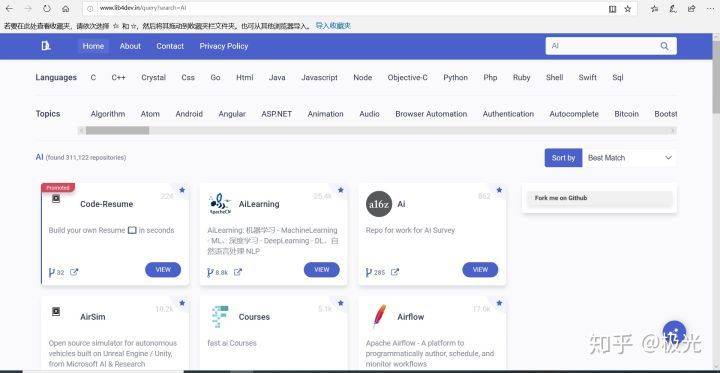The width and height of the screenshot is (720, 373).
Task: Star the Code-Resume repository card
Action: (x=182, y=190)
